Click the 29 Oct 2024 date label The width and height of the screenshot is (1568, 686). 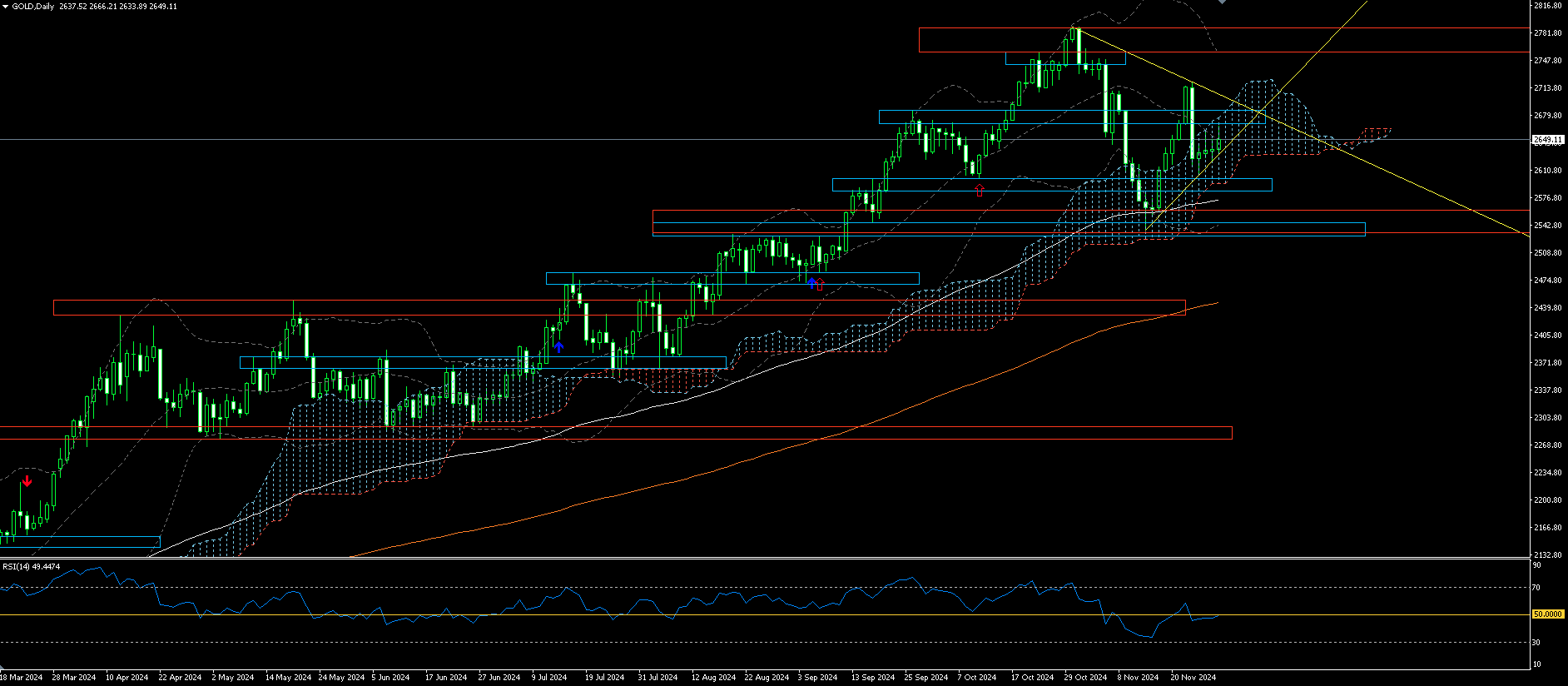click(1085, 678)
